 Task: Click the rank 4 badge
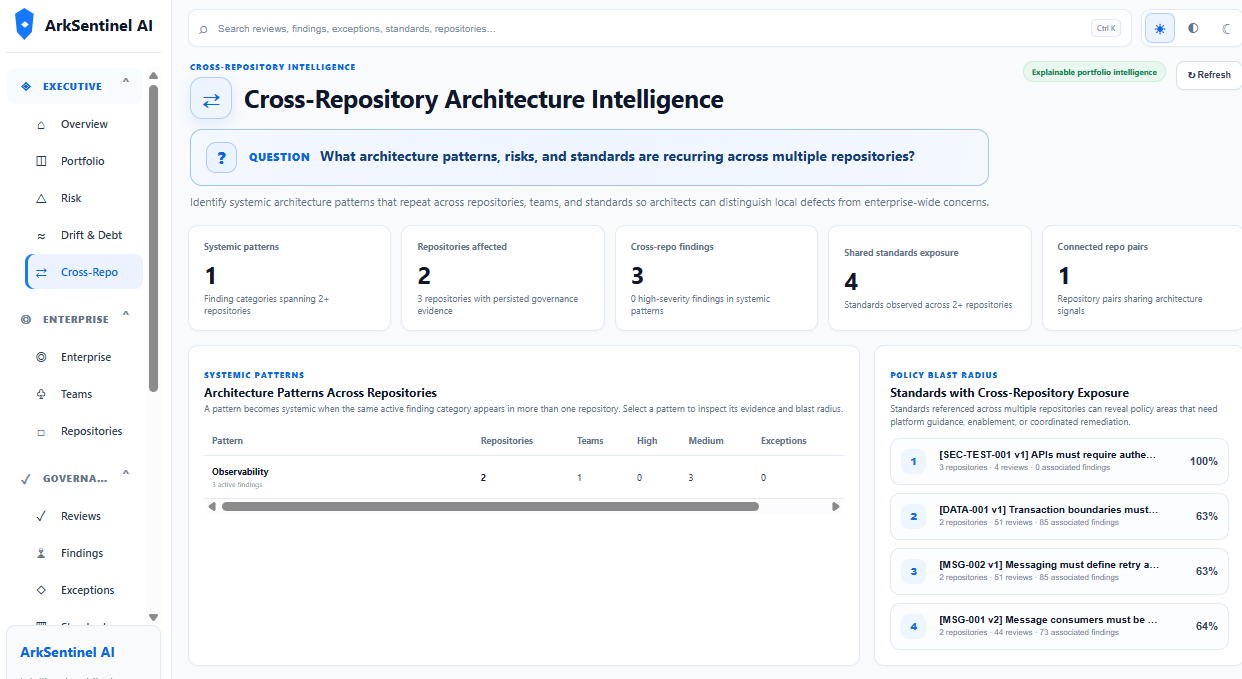tap(913, 626)
